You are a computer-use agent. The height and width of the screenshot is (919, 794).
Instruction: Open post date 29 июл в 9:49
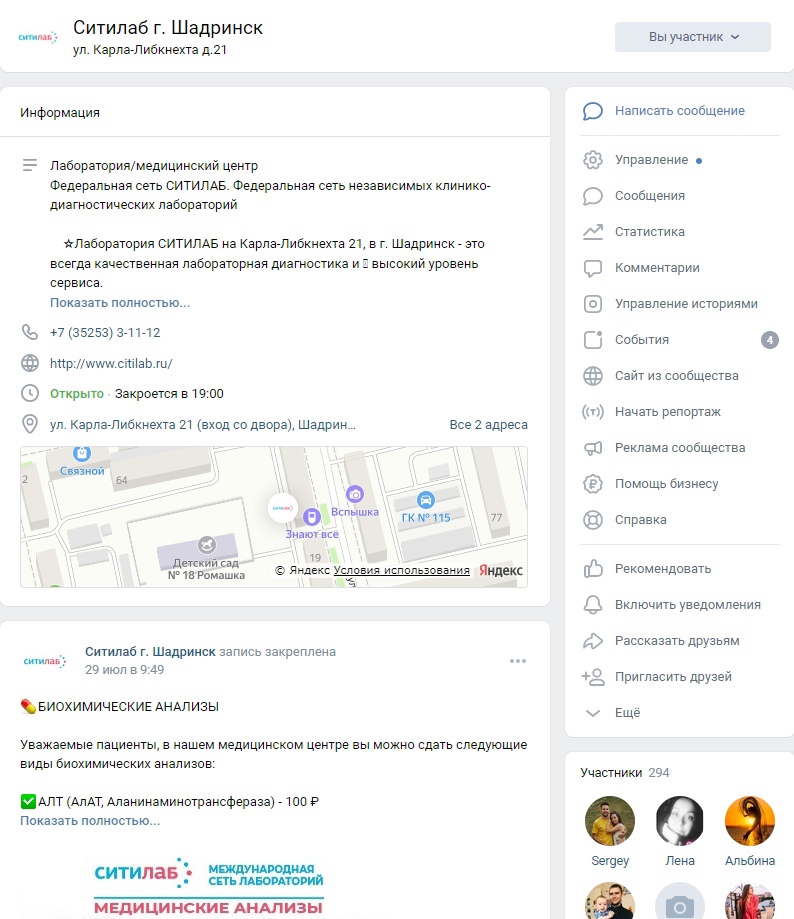(124, 669)
